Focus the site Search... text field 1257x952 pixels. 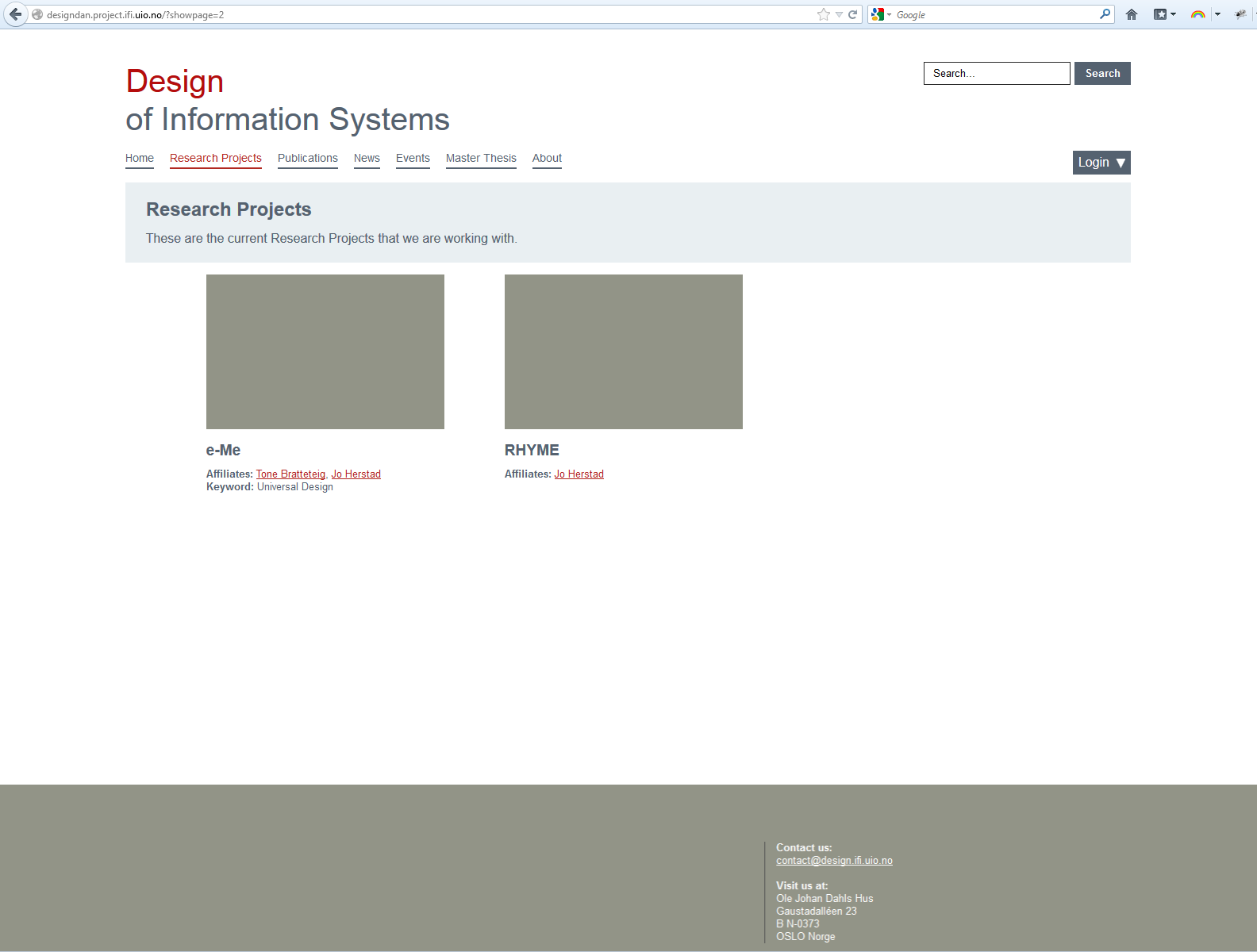(x=997, y=73)
